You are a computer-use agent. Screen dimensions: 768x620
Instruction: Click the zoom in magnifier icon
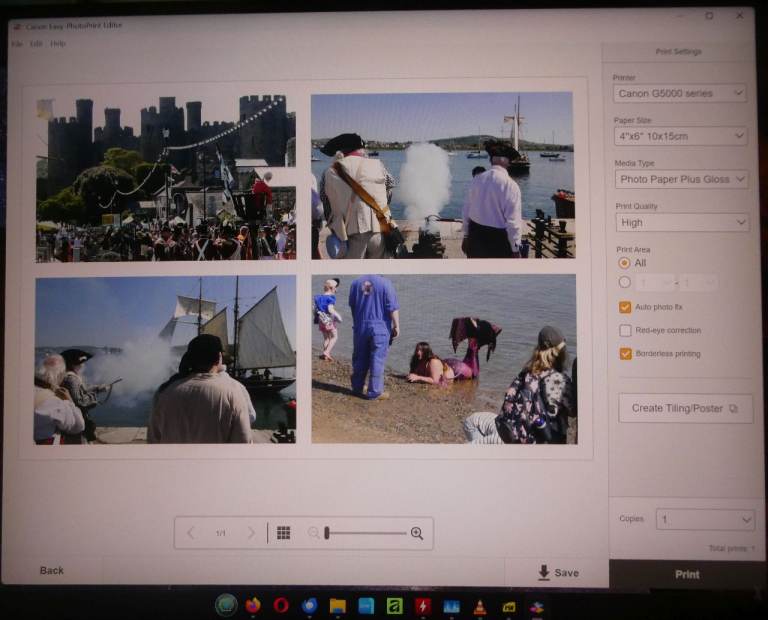417,533
